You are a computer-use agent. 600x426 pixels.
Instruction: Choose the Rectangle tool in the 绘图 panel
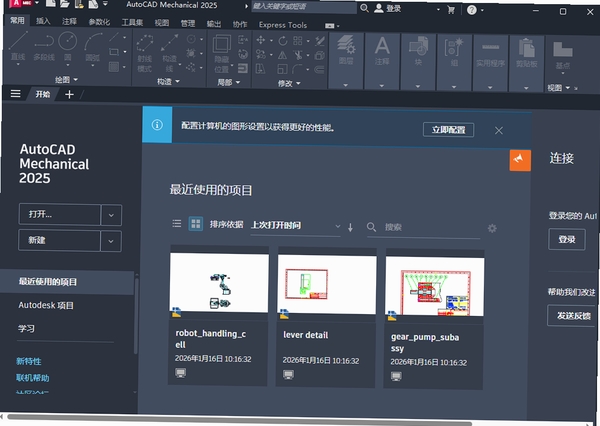(x=114, y=52)
